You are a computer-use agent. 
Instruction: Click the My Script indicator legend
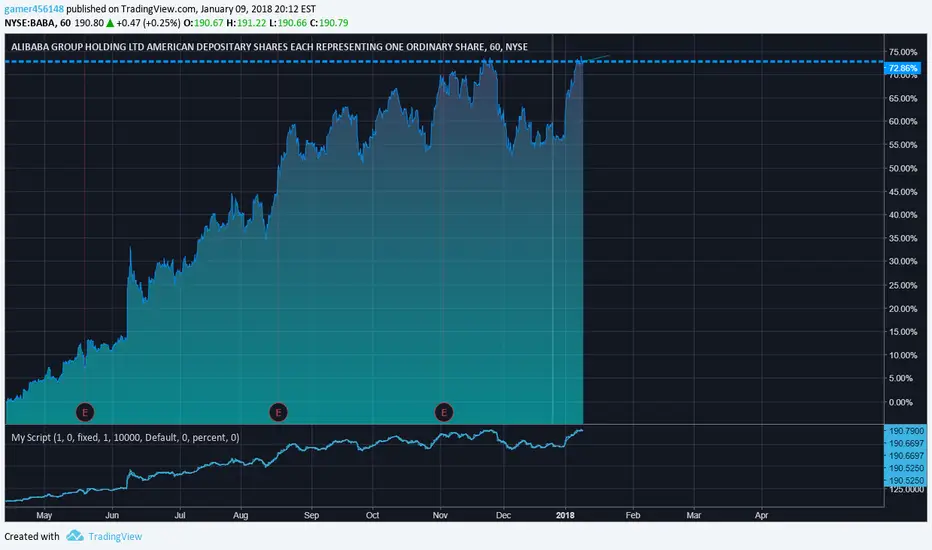125,438
